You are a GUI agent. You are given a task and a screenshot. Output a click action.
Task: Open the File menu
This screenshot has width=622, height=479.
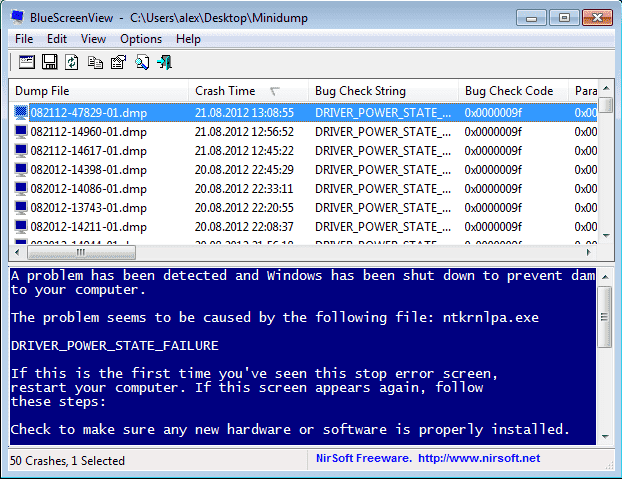pos(24,39)
